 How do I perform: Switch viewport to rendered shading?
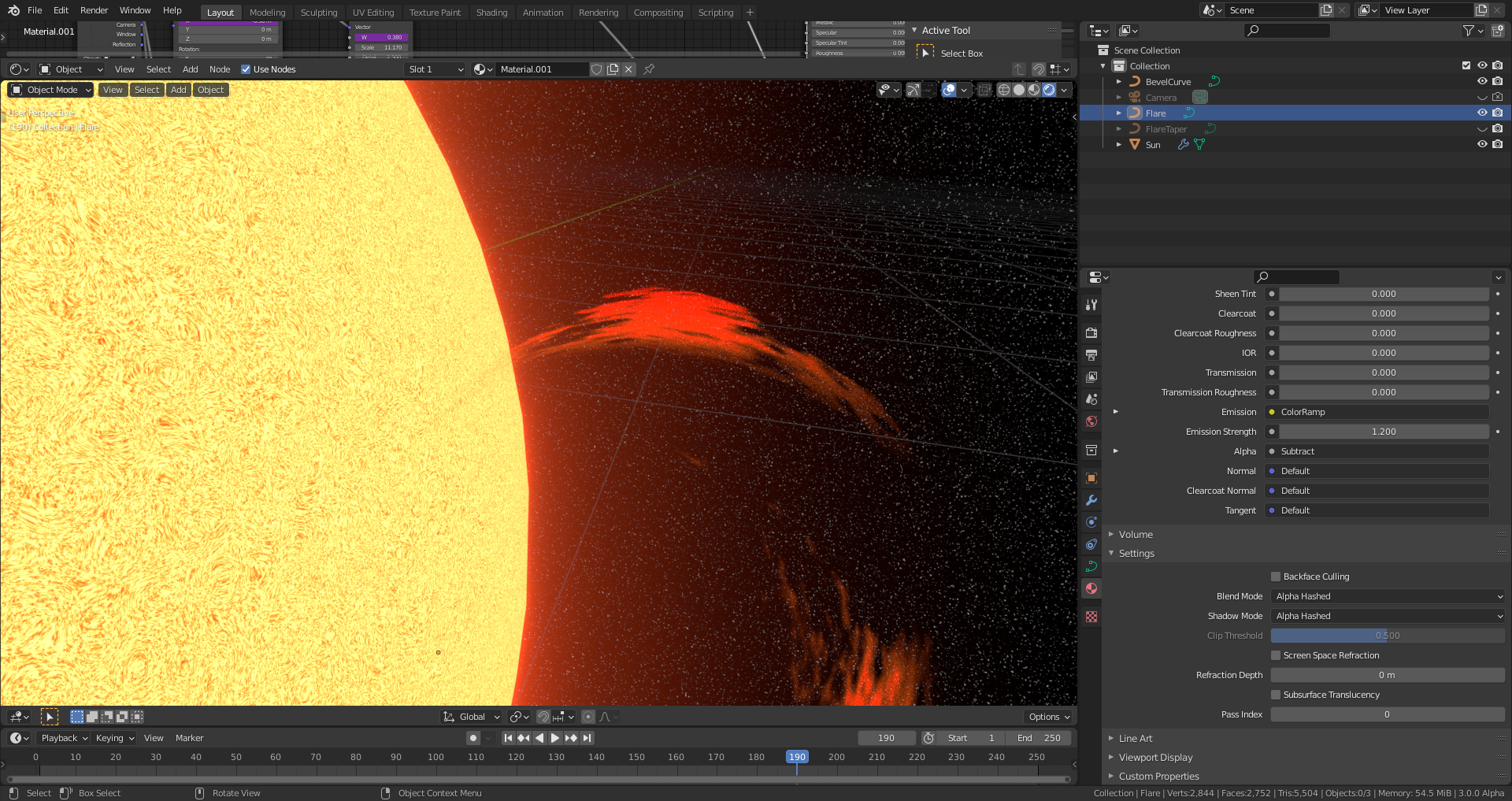point(1049,90)
